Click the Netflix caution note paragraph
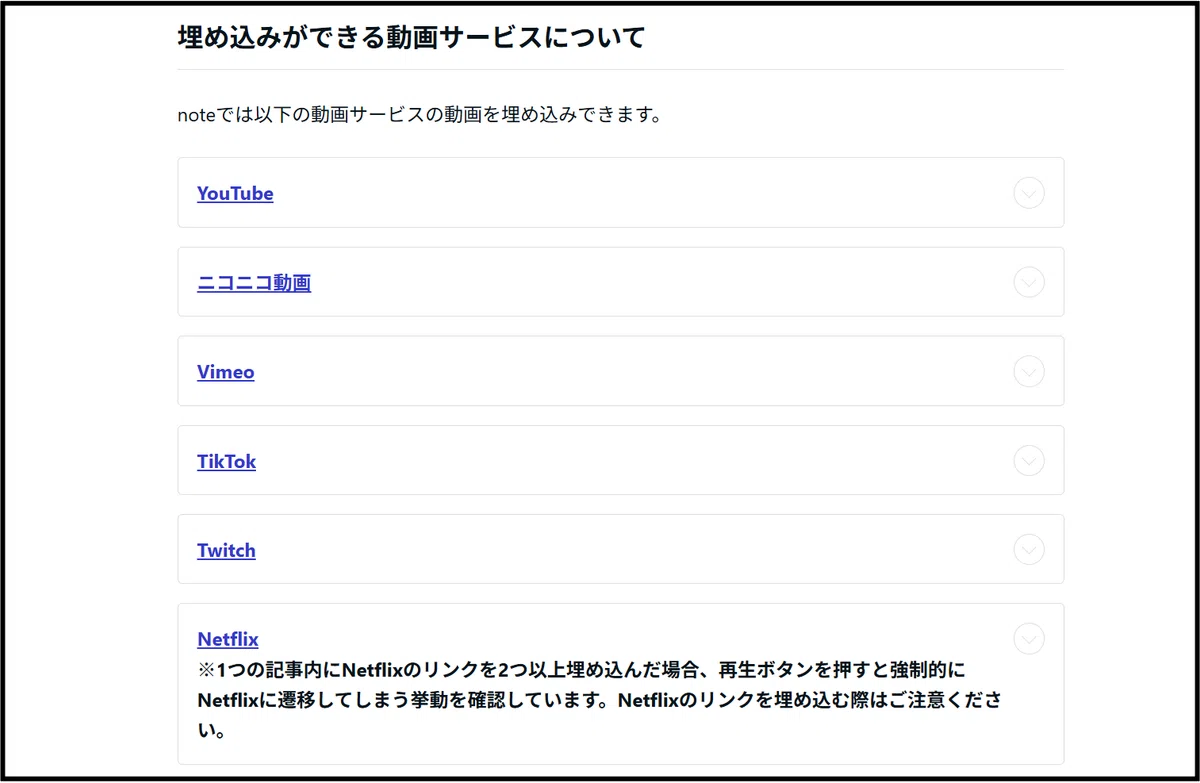This screenshot has height=783, width=1200. click(599, 700)
